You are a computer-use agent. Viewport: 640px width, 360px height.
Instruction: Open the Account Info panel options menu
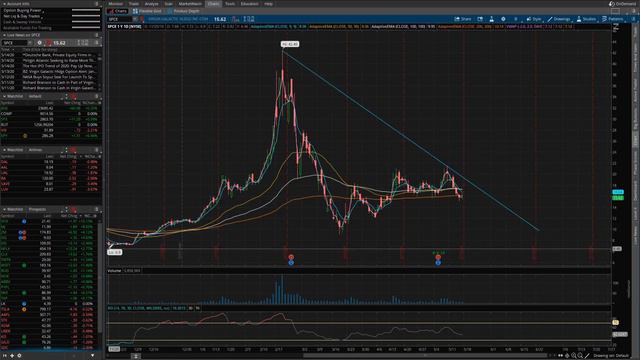[x=97, y=4]
